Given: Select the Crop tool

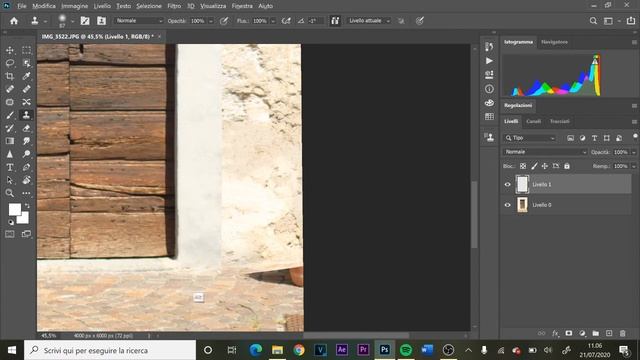Looking at the screenshot, I should (x=10, y=76).
